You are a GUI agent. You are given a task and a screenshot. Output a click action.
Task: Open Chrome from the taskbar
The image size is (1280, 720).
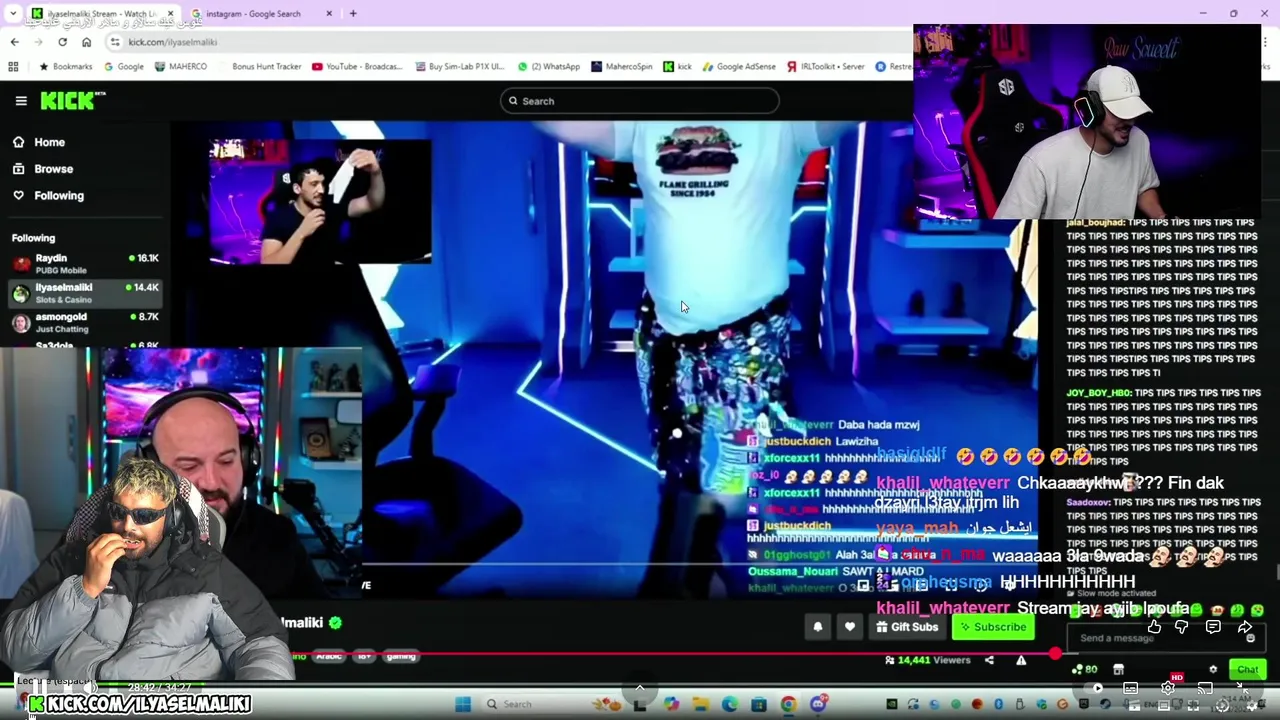coord(788,704)
